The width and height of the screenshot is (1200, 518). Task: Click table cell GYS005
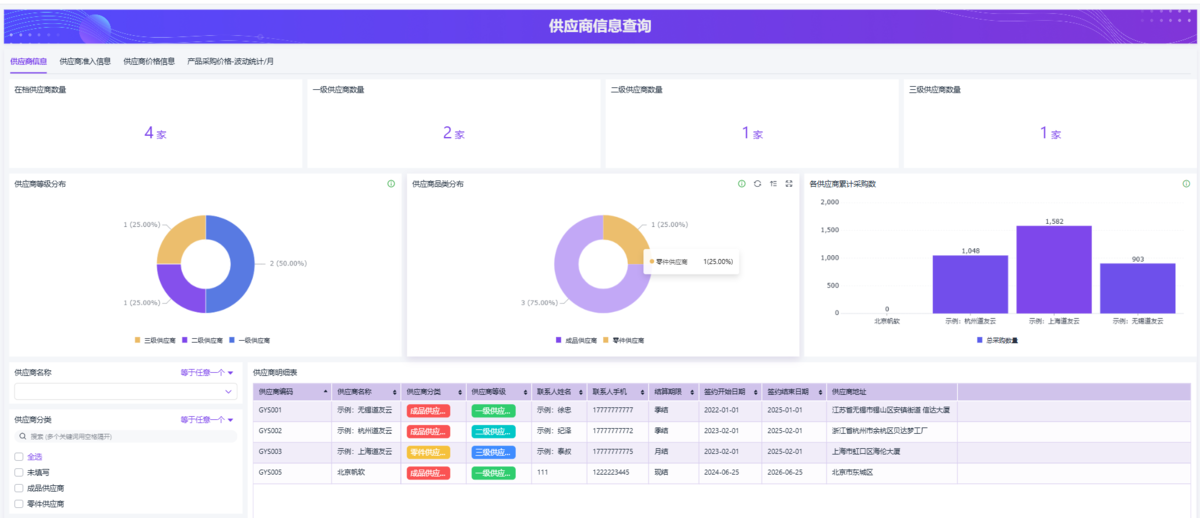tap(270, 472)
